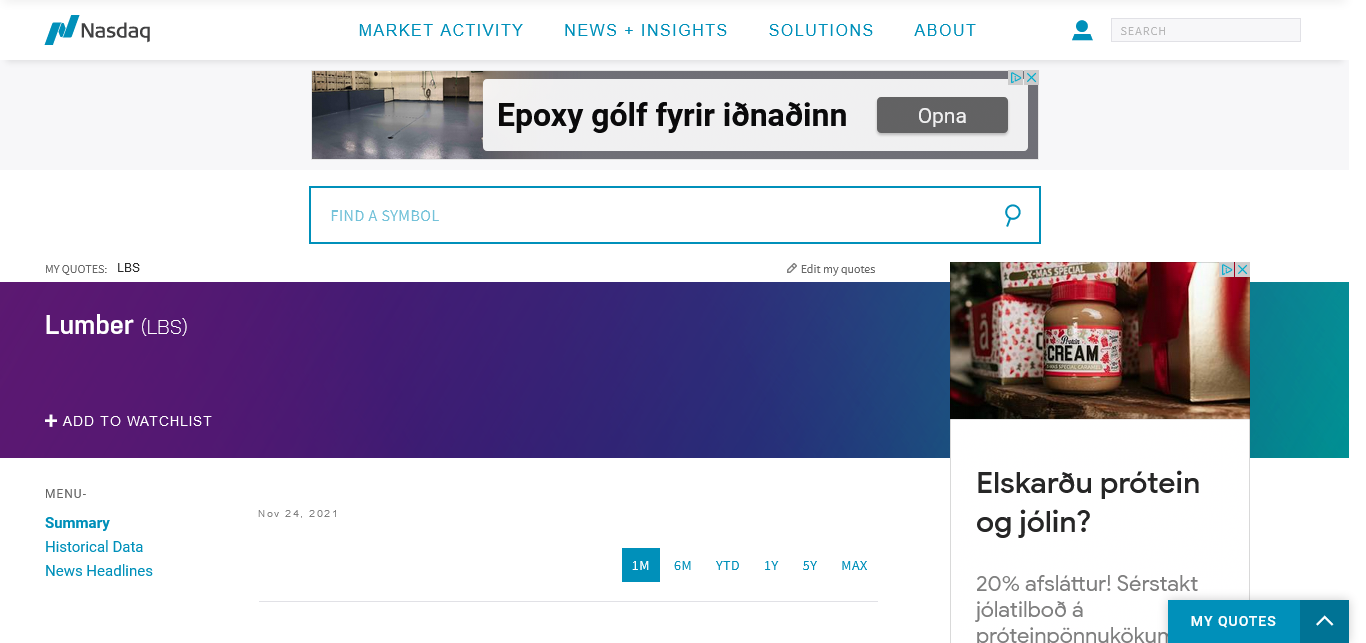Open the user account icon
The width and height of the screenshot is (1366, 643).
1082,30
